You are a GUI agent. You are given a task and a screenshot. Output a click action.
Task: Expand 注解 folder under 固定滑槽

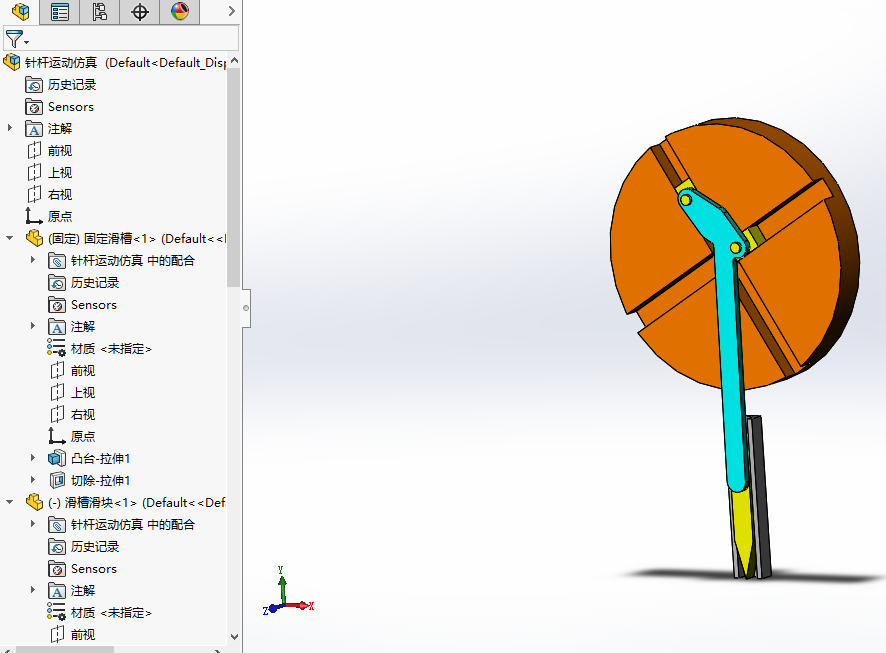pos(33,326)
